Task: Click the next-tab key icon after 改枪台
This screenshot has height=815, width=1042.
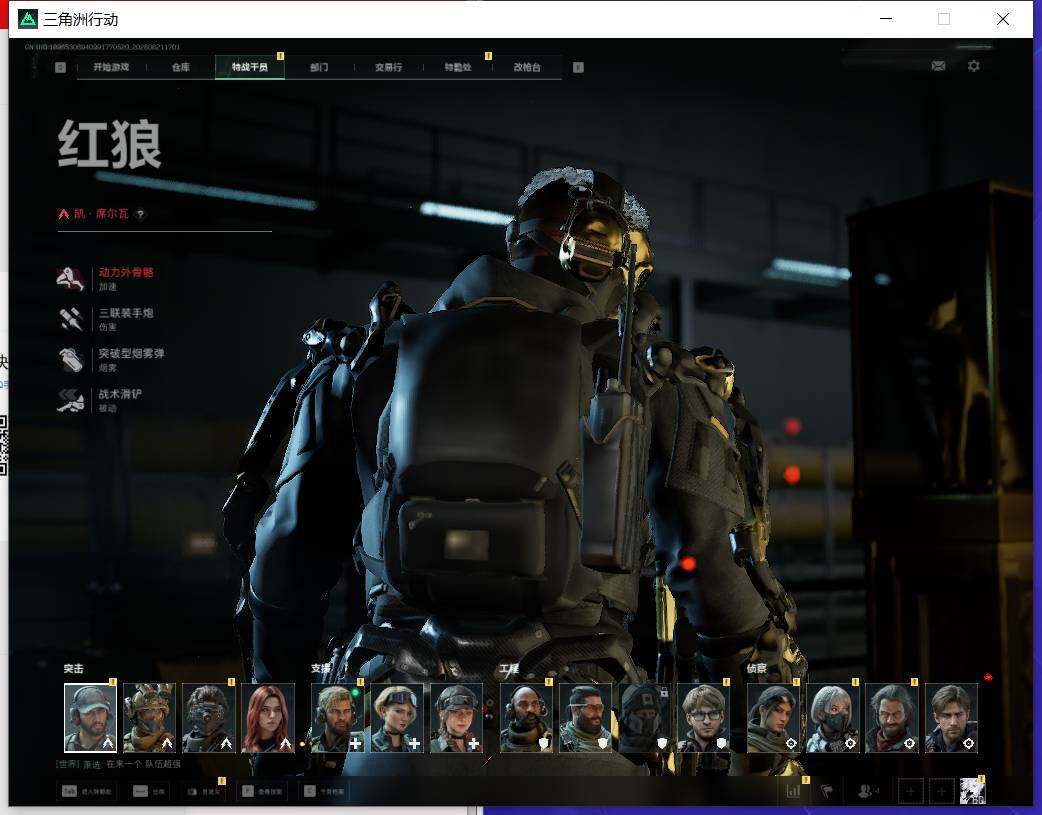Action: (x=578, y=67)
